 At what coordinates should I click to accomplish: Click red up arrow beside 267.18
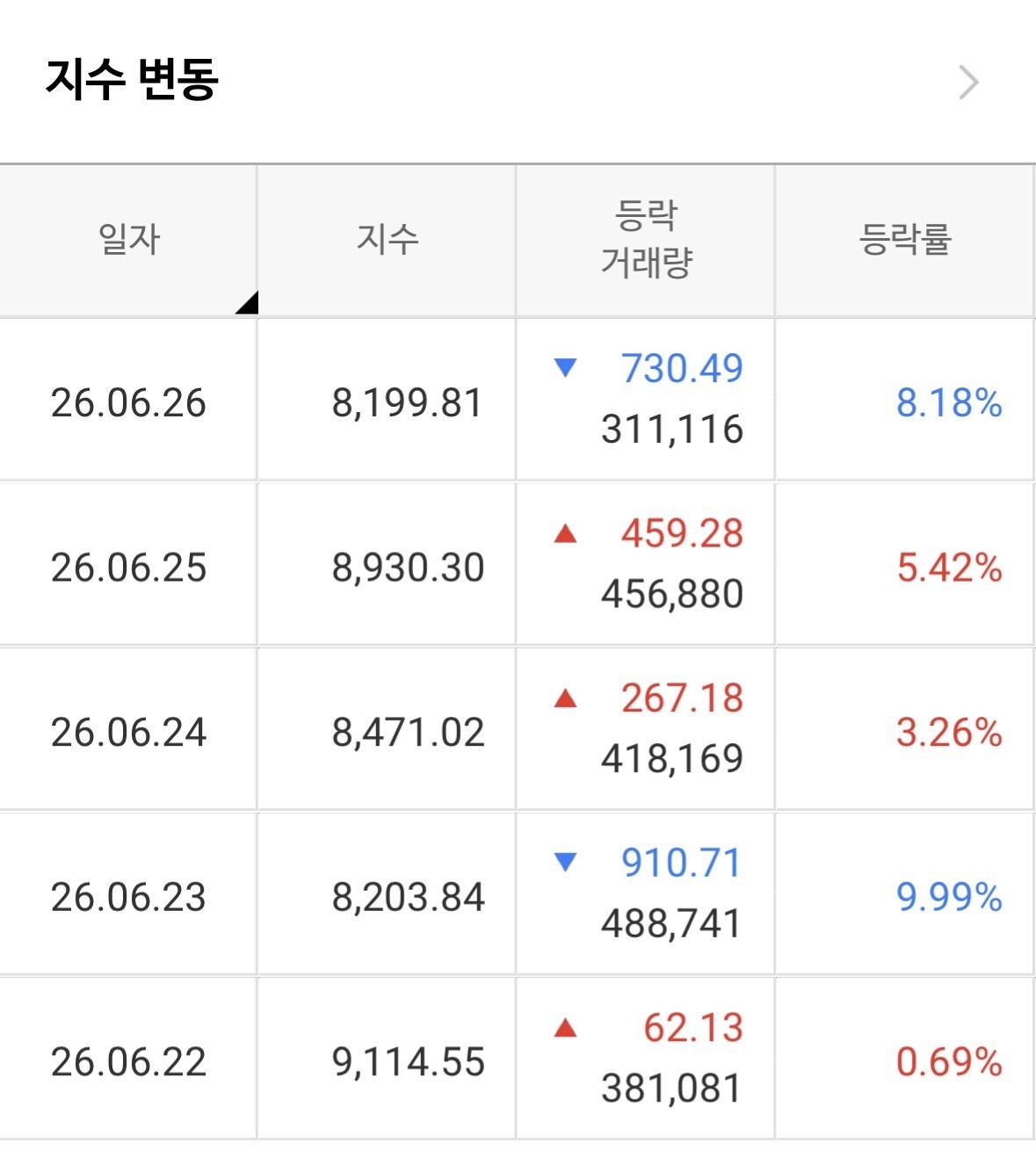pyautogui.click(x=566, y=698)
